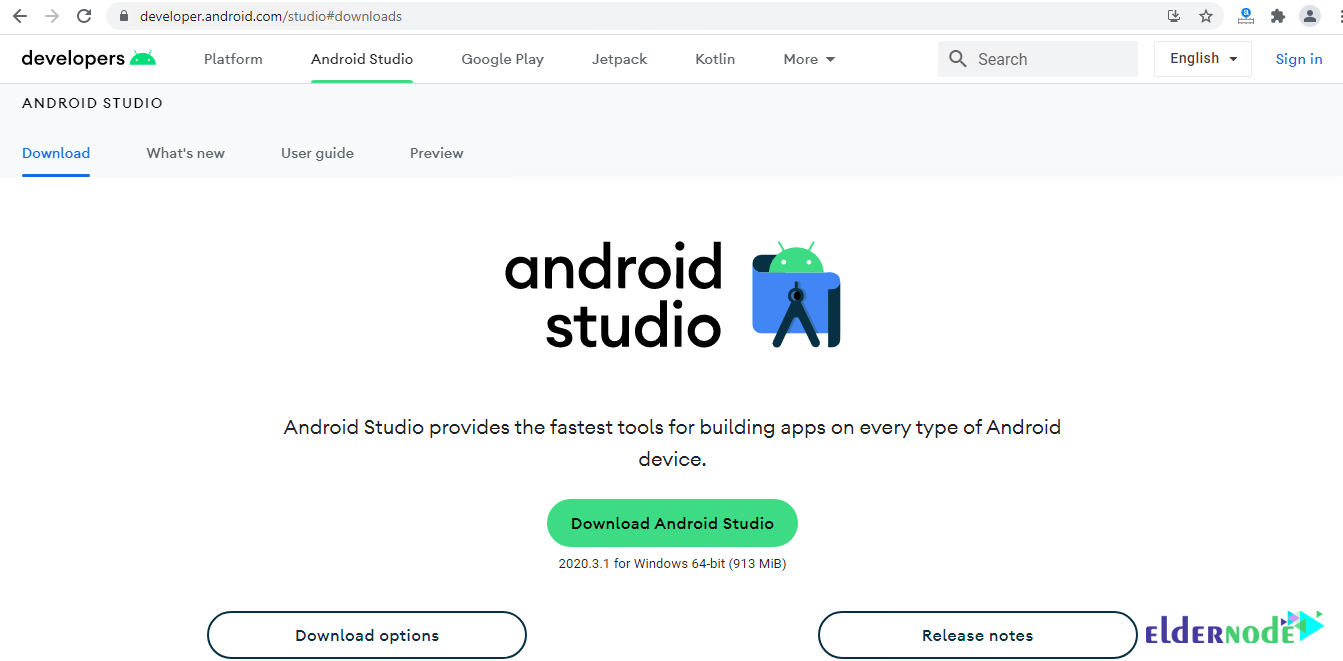Open Download options
The height and width of the screenshot is (661, 1343).
366,635
